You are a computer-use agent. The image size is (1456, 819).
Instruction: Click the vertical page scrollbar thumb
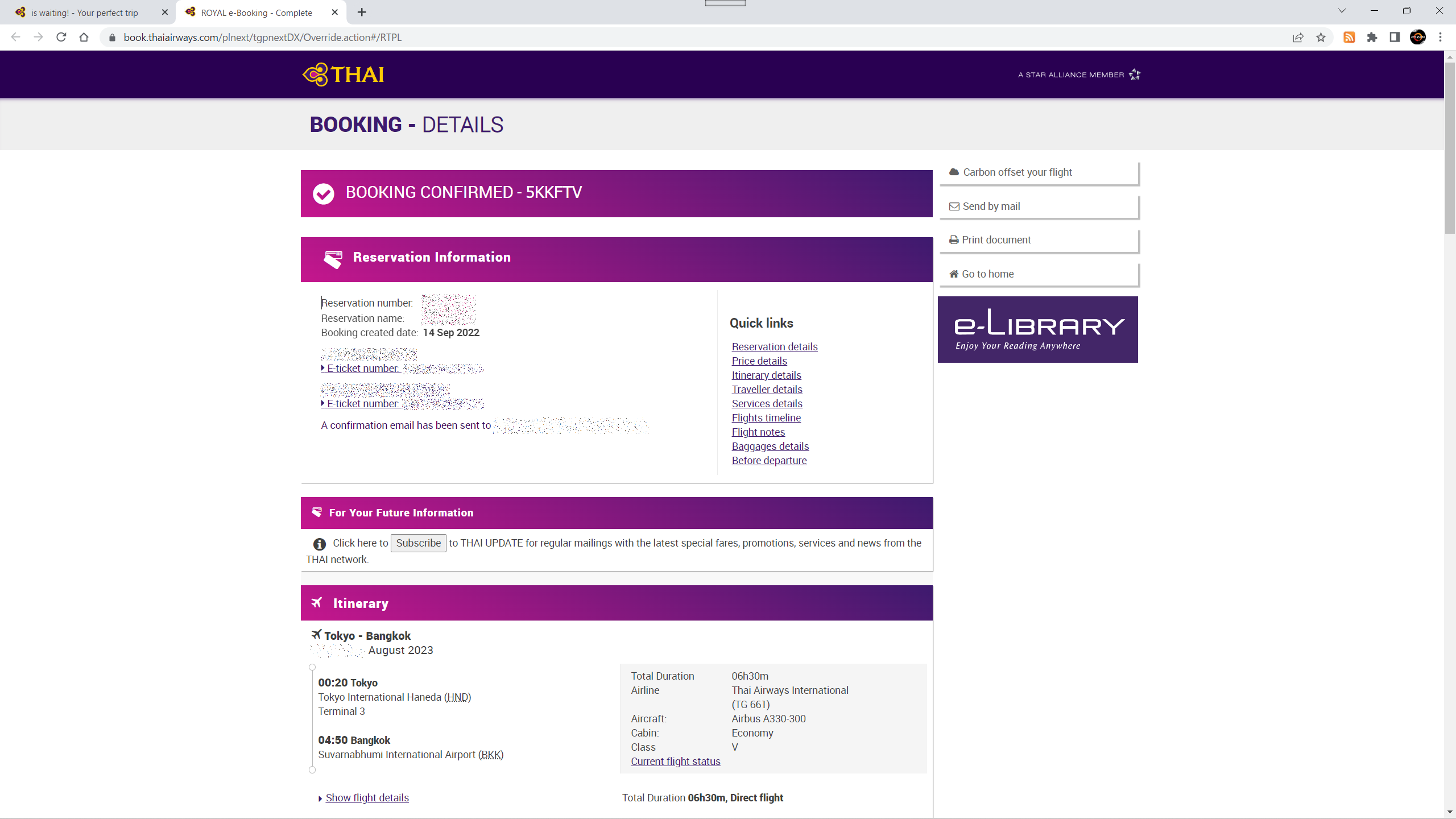[x=1450, y=148]
